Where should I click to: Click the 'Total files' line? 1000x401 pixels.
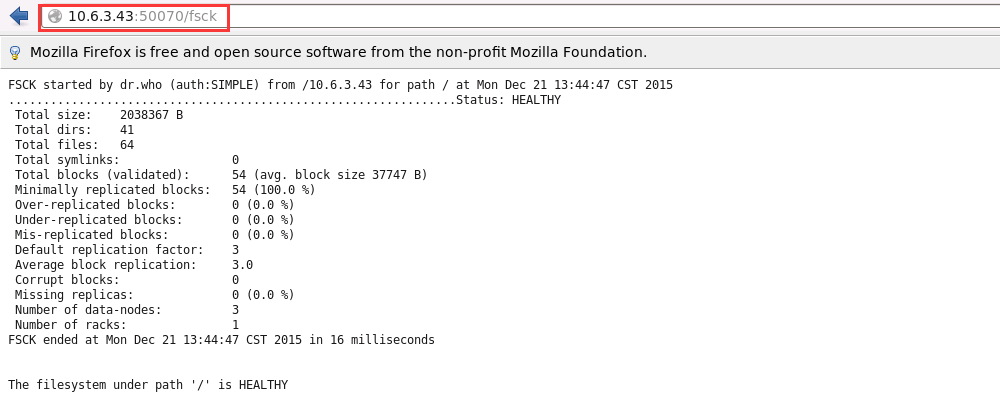pos(75,145)
